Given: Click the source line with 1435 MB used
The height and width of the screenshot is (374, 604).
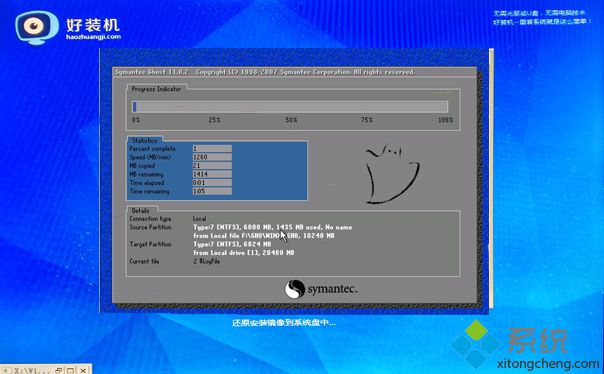Looking at the screenshot, I should (x=273, y=227).
